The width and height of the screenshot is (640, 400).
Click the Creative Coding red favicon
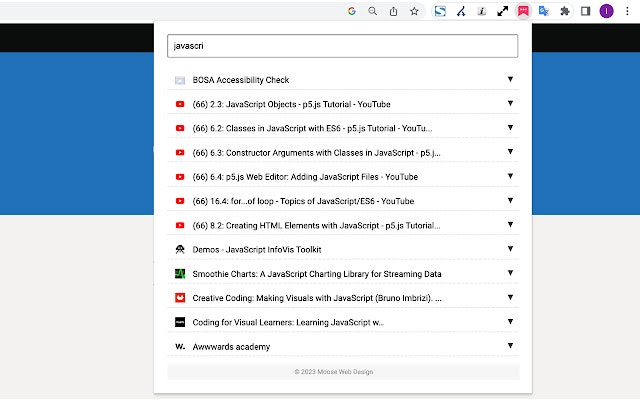[x=180, y=298]
